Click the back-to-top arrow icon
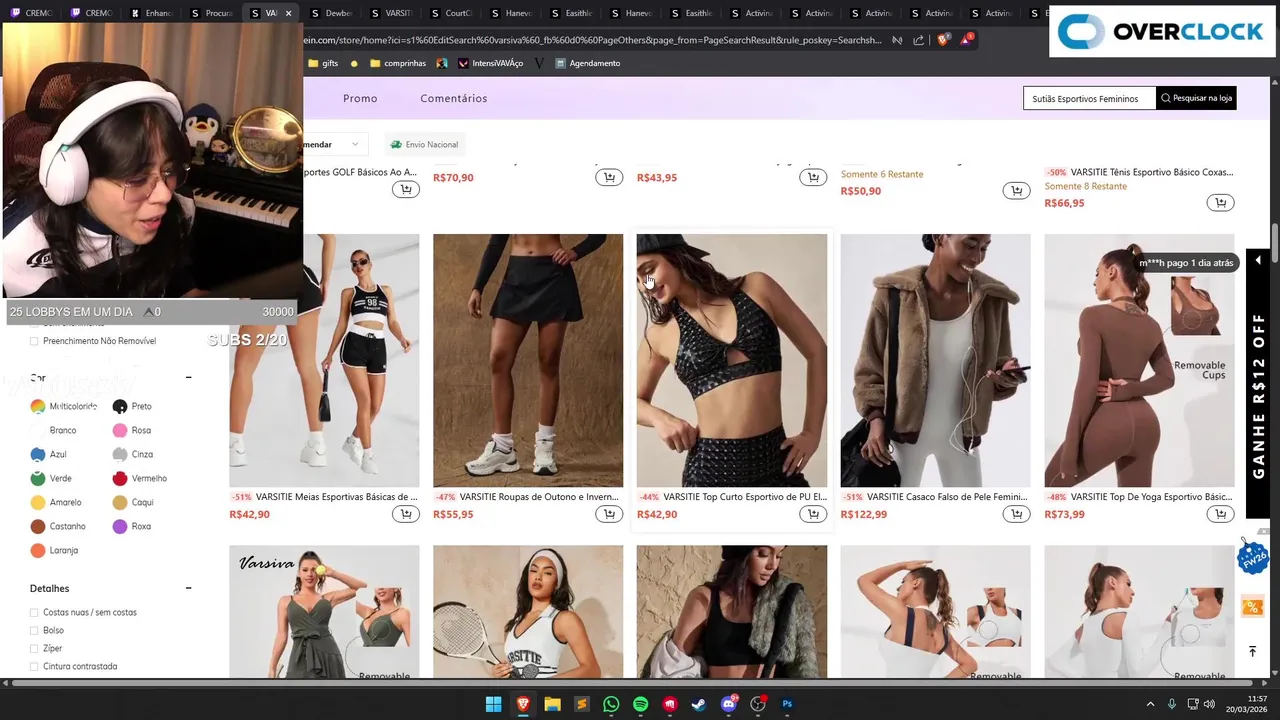The height and width of the screenshot is (720, 1280). (1252, 651)
